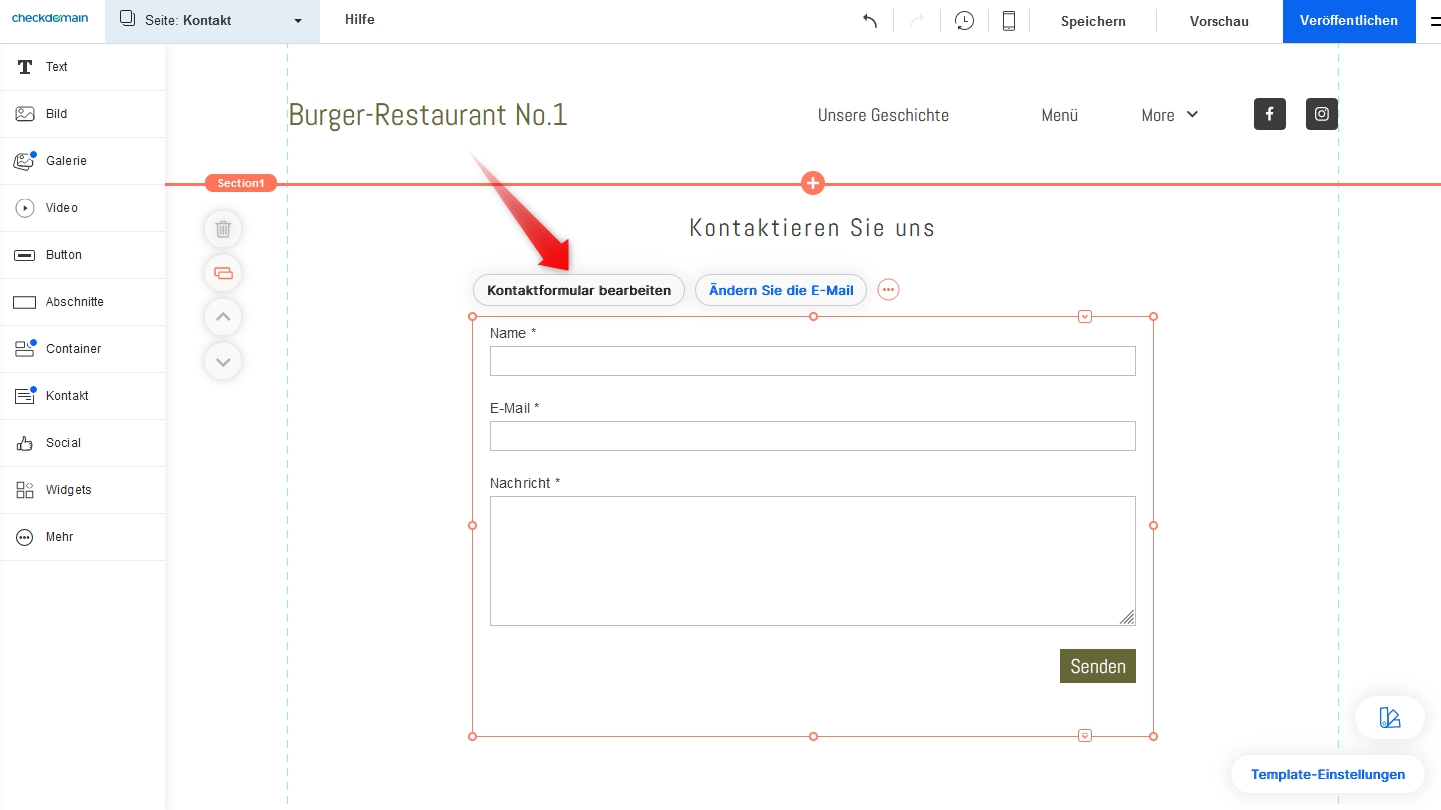Move section down with chevron

pos(223,361)
